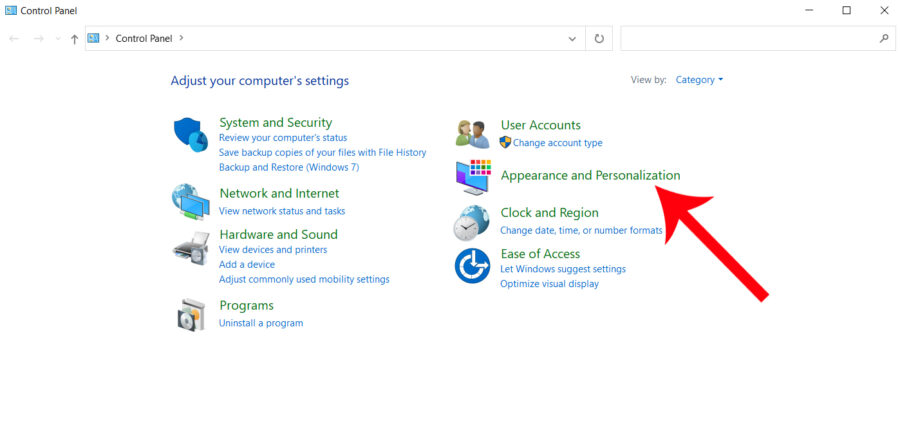Screen dimensions: 900x421
Task: Open the Hardware and Sound printer icon
Action: (x=191, y=248)
